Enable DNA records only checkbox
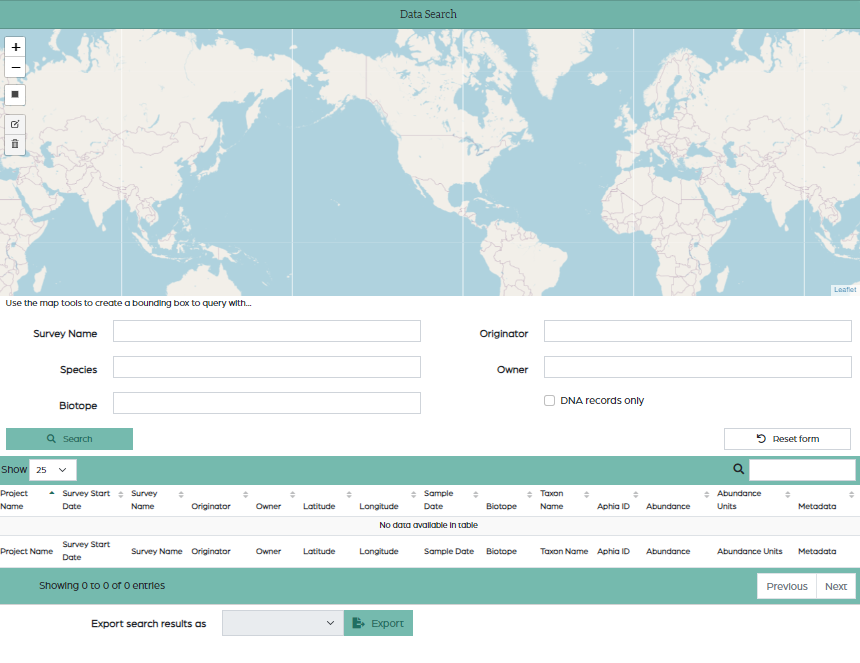 click(x=549, y=401)
